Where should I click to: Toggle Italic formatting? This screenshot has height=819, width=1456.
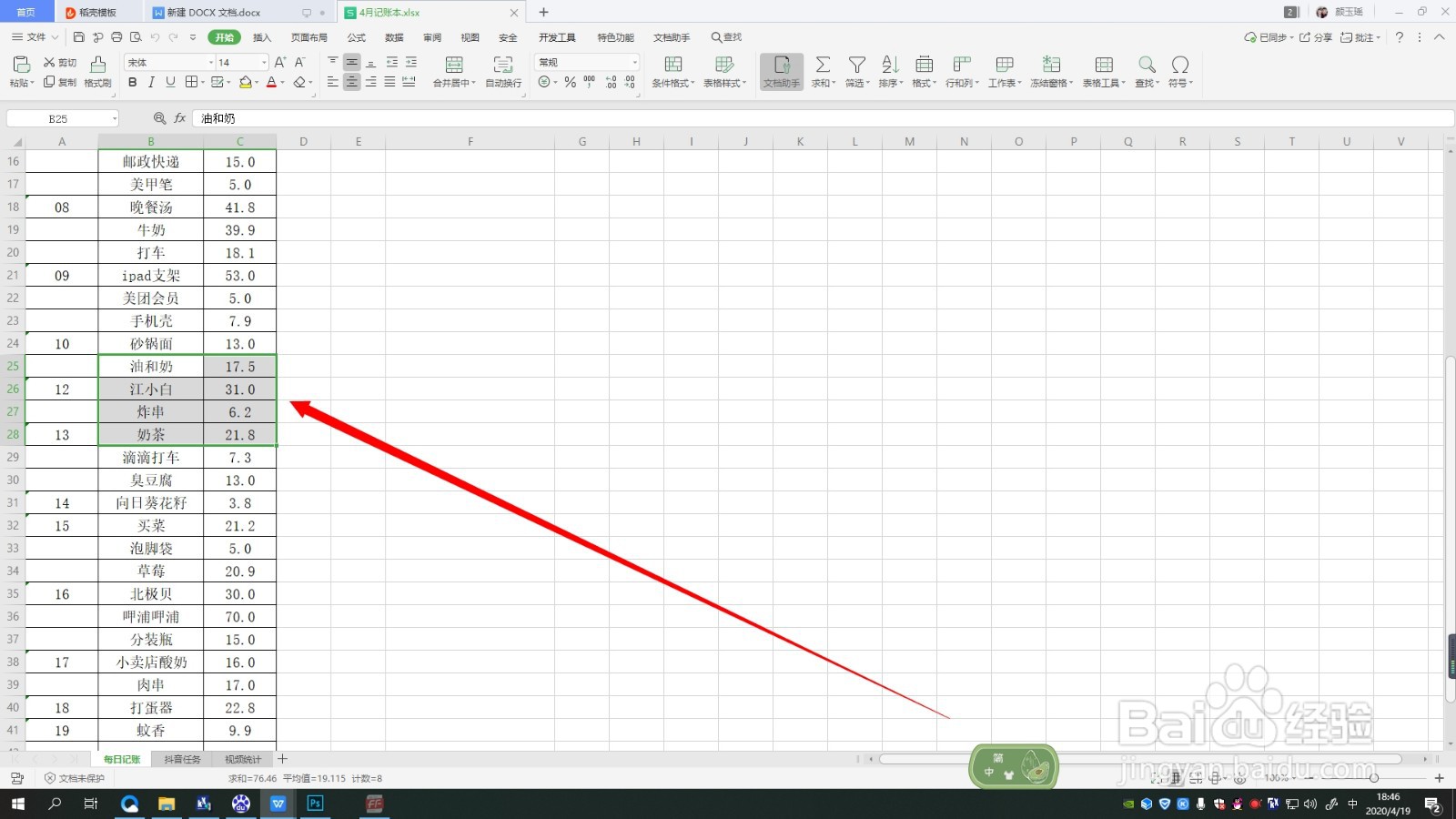(x=151, y=82)
